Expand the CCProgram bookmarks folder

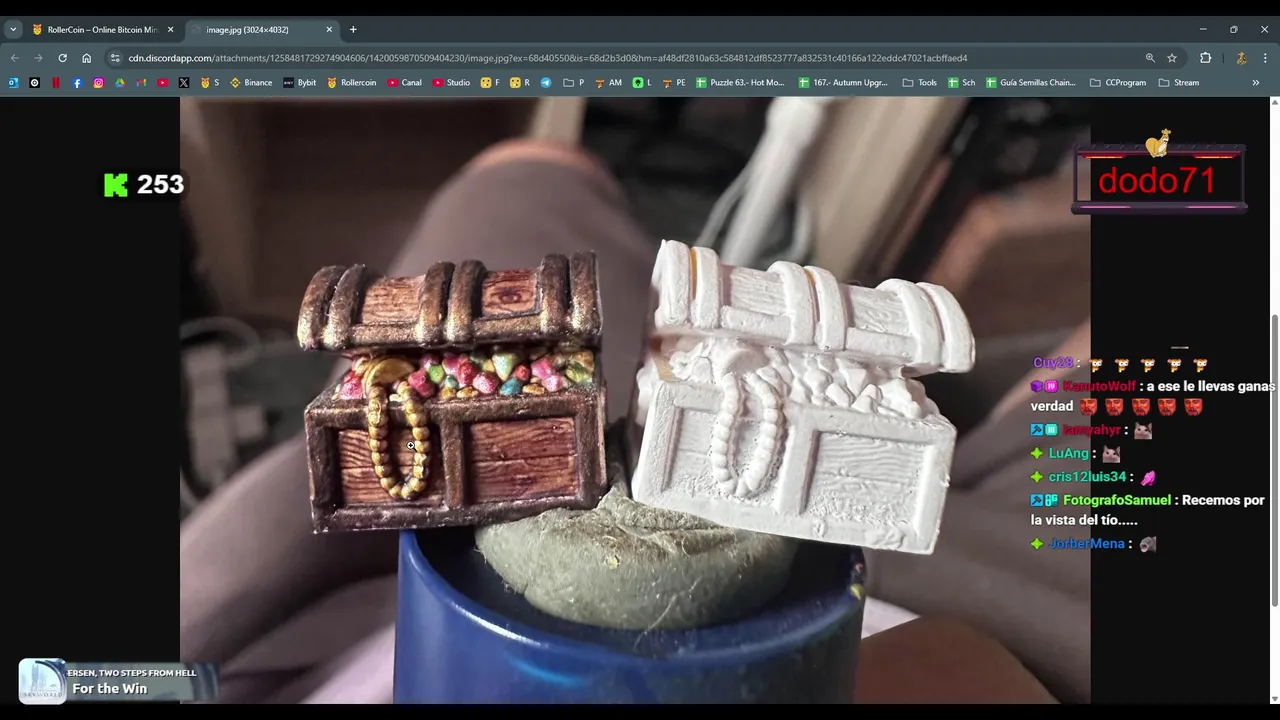(x=1118, y=83)
